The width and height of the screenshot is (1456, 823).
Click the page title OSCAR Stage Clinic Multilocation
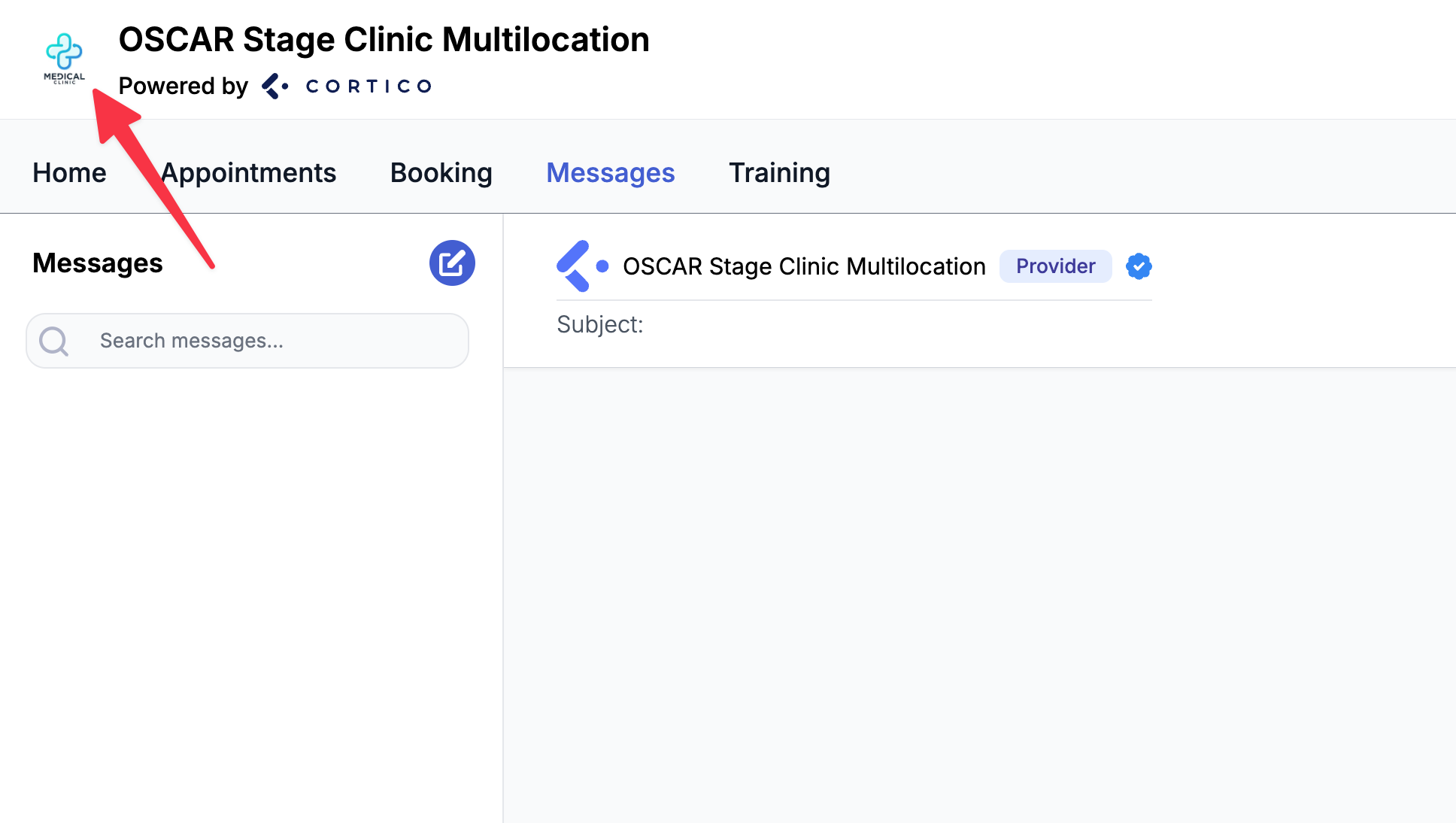point(384,40)
